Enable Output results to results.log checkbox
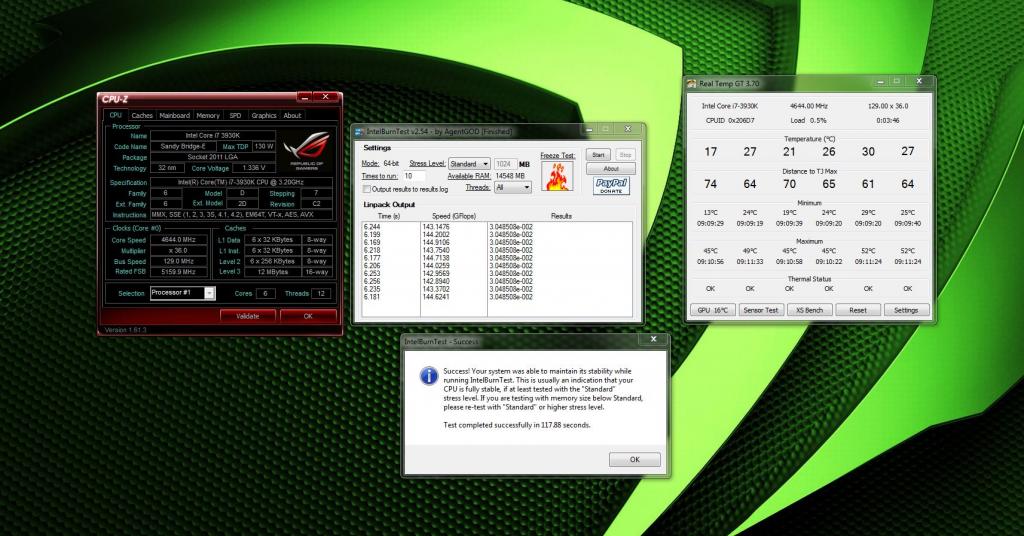Screen dimensions: 1024x536 tap(366, 189)
